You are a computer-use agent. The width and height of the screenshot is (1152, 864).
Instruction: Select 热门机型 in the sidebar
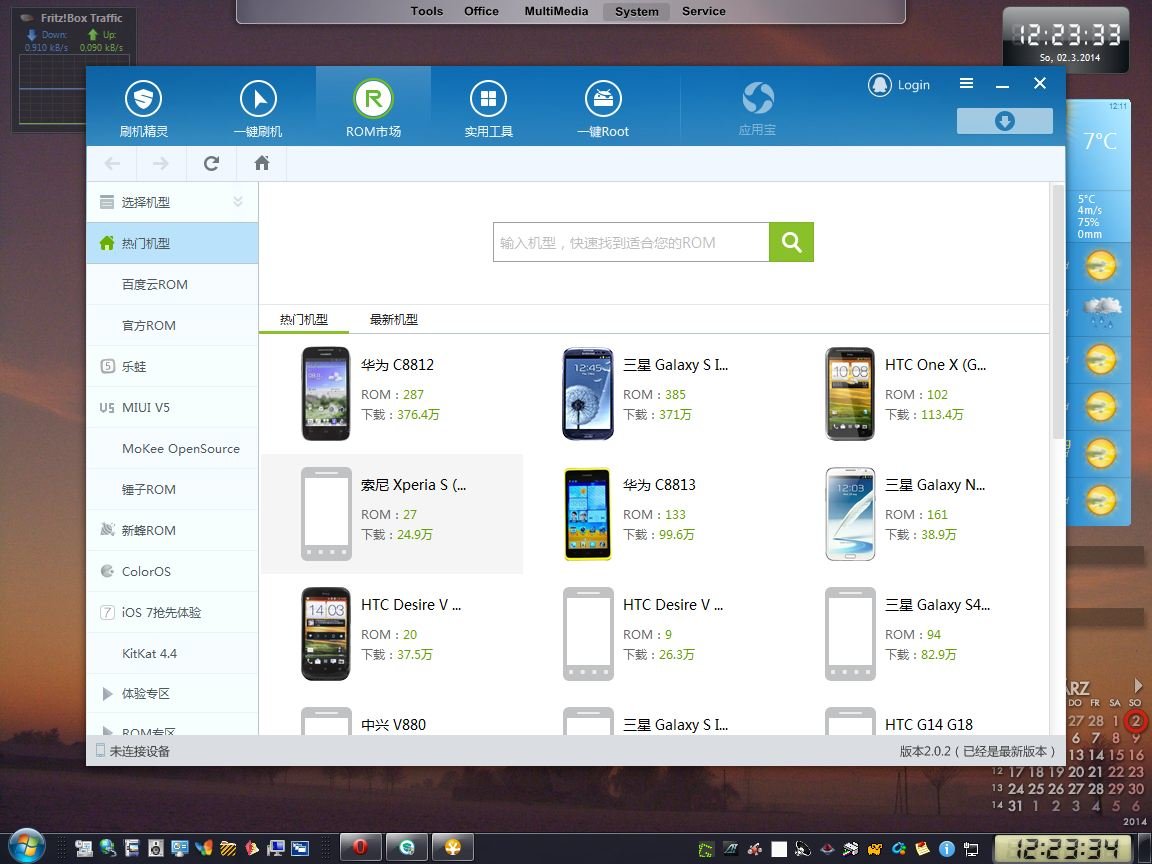pos(172,243)
